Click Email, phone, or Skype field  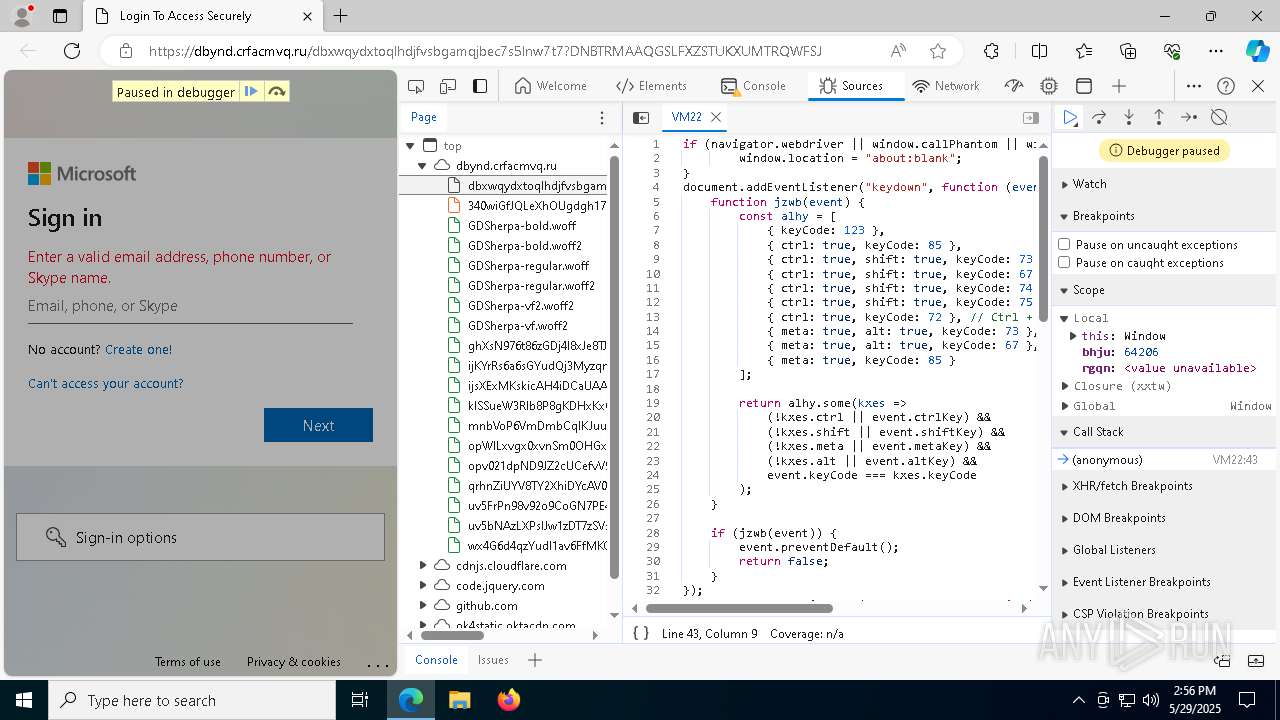click(190, 306)
